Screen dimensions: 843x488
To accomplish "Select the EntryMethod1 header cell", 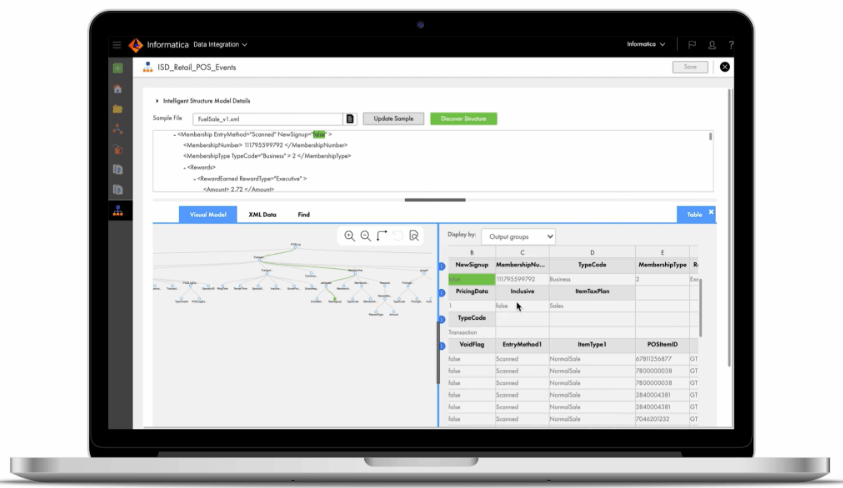I will (x=522, y=345).
